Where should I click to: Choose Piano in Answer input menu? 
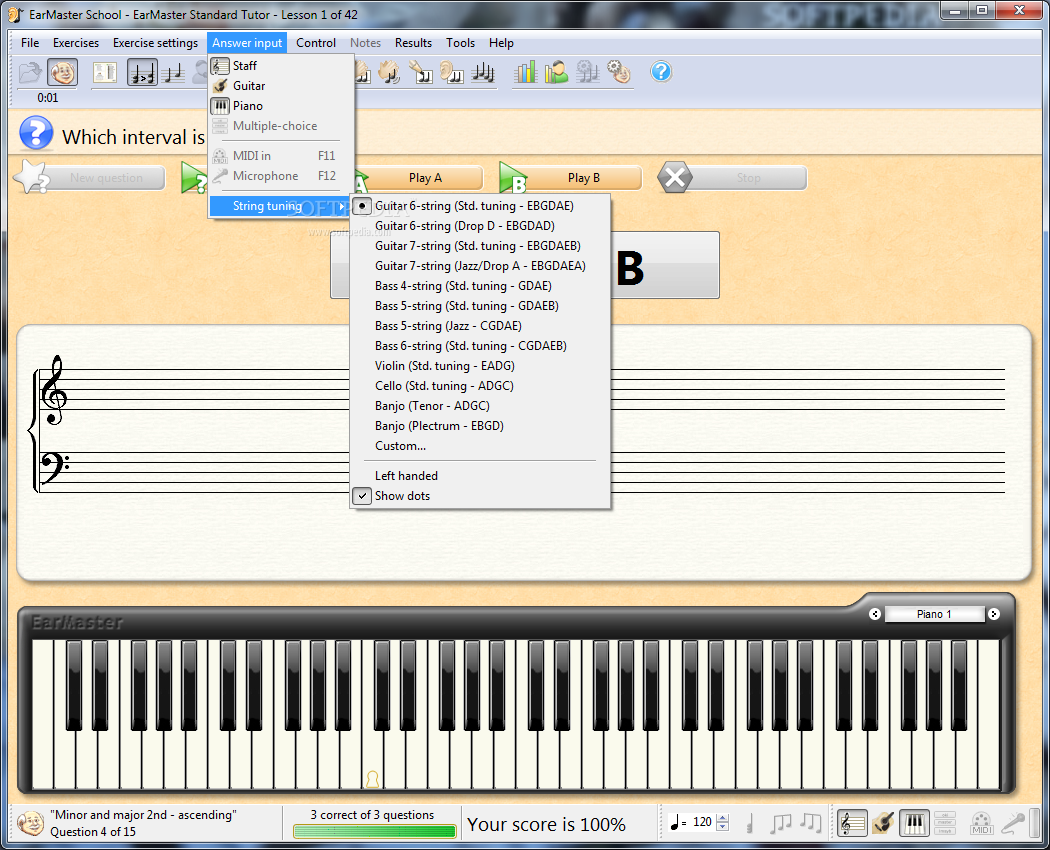coord(280,106)
